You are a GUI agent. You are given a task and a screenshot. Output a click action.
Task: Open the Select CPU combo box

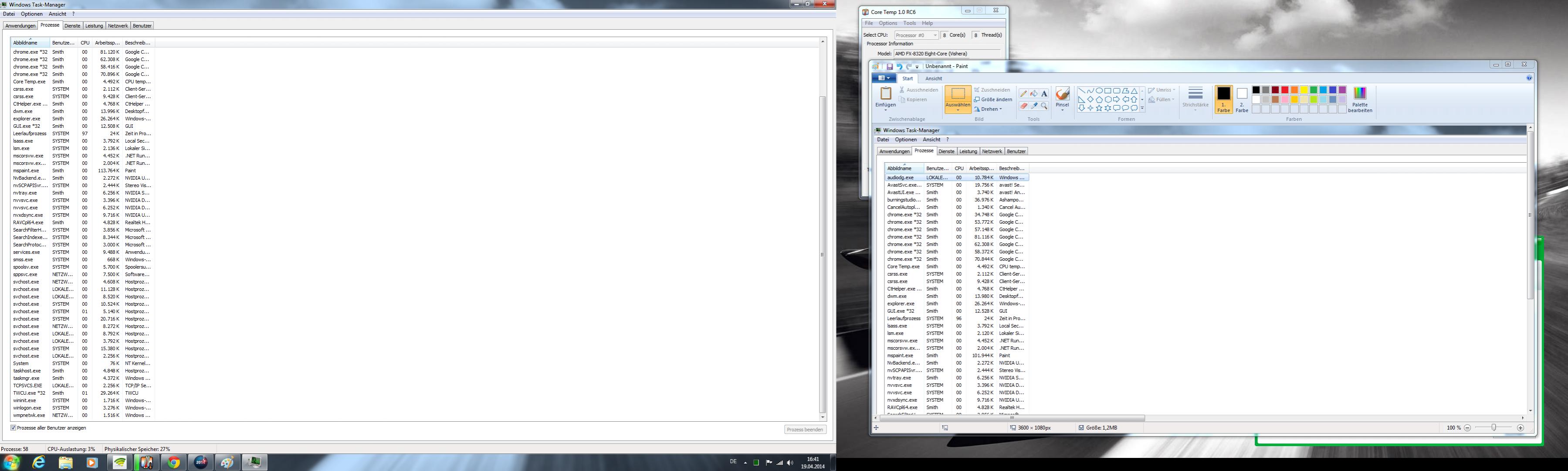(x=916, y=35)
